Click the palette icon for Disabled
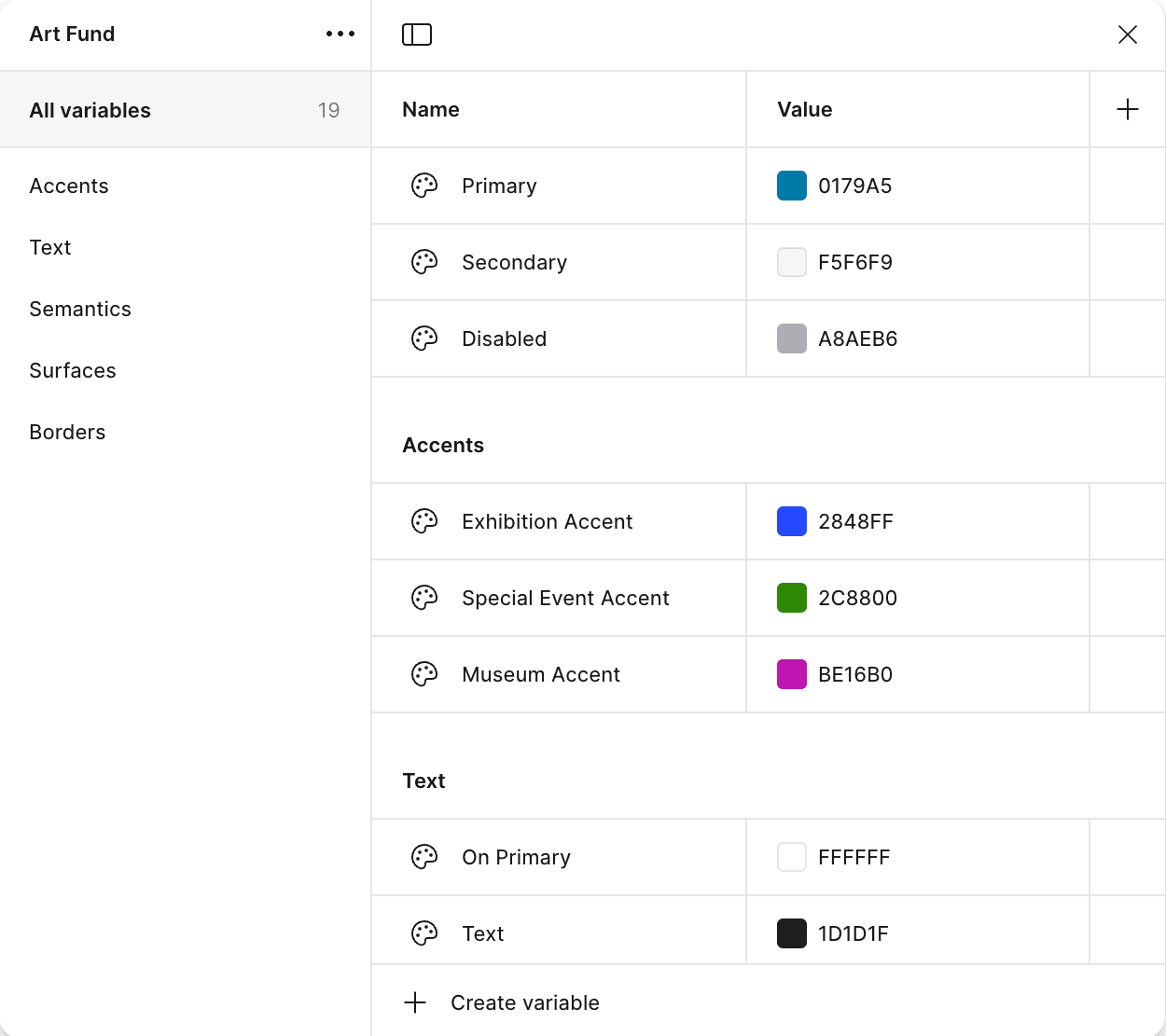 pos(424,338)
